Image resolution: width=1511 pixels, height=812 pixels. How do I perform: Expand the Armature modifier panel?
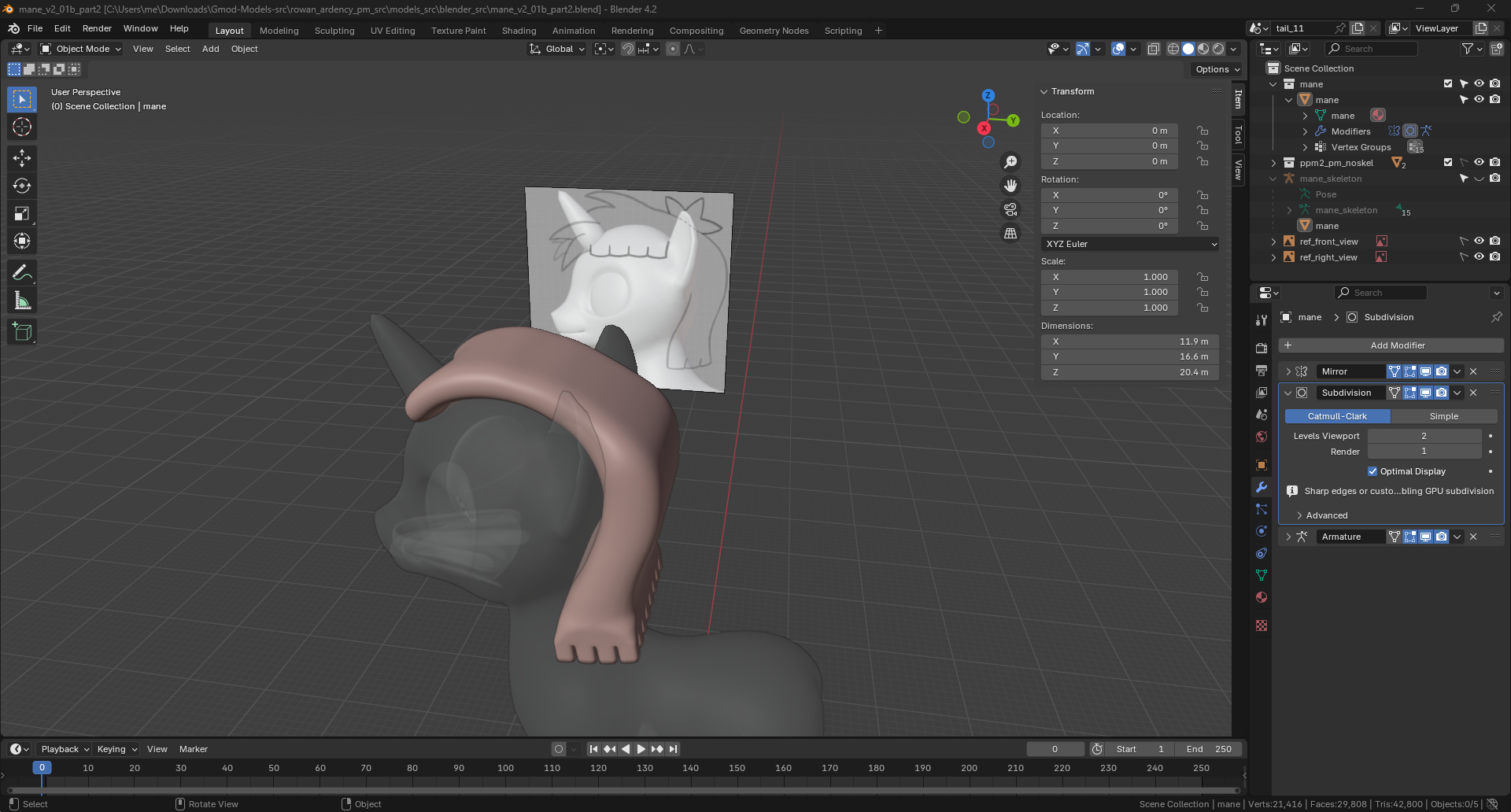pyautogui.click(x=1288, y=537)
